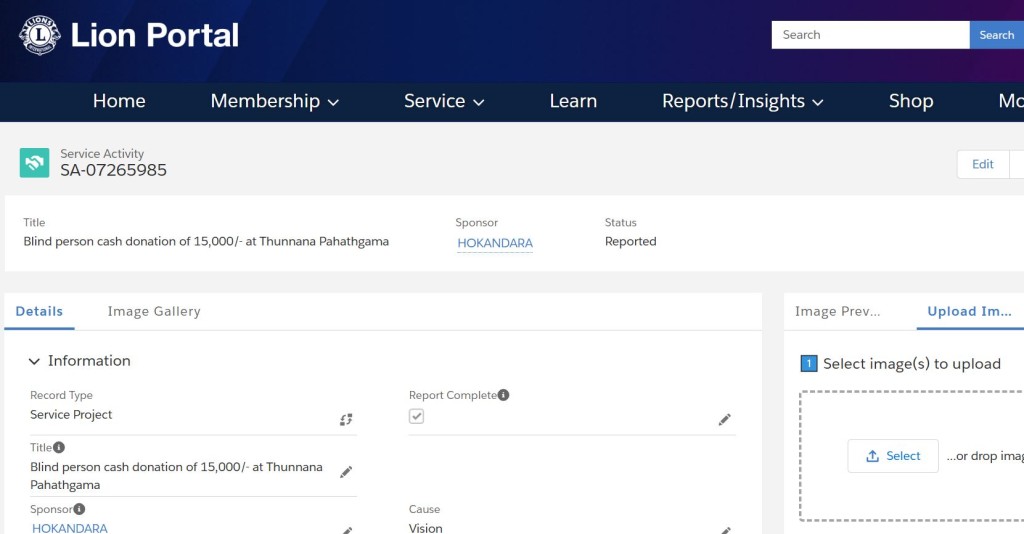Click 'Select image(s) to upload' heading
Image resolution: width=1024 pixels, height=534 pixels.
pyautogui.click(x=912, y=364)
